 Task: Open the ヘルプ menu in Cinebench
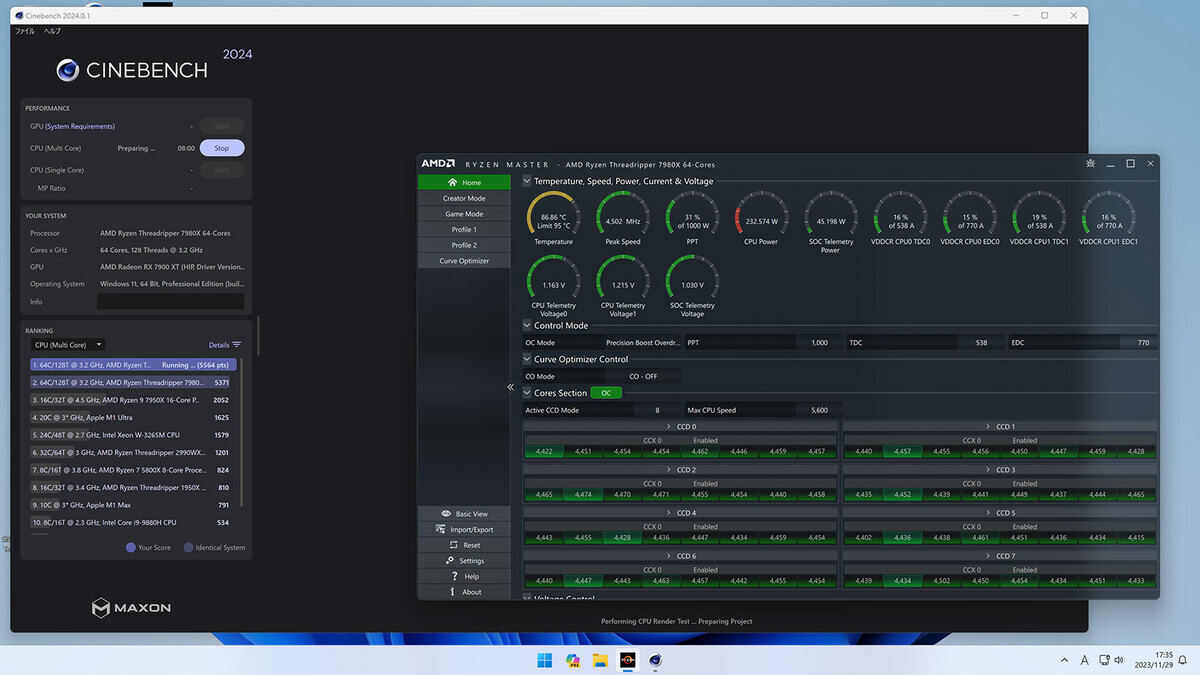coord(52,31)
